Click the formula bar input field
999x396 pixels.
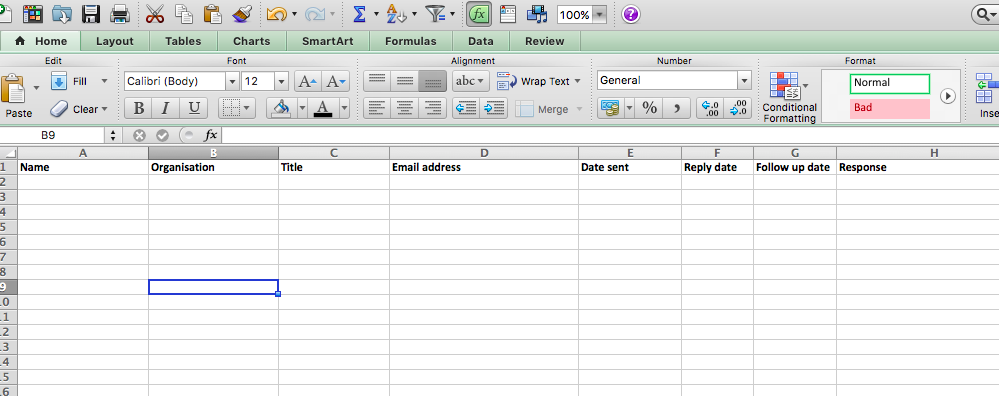(x=610, y=135)
